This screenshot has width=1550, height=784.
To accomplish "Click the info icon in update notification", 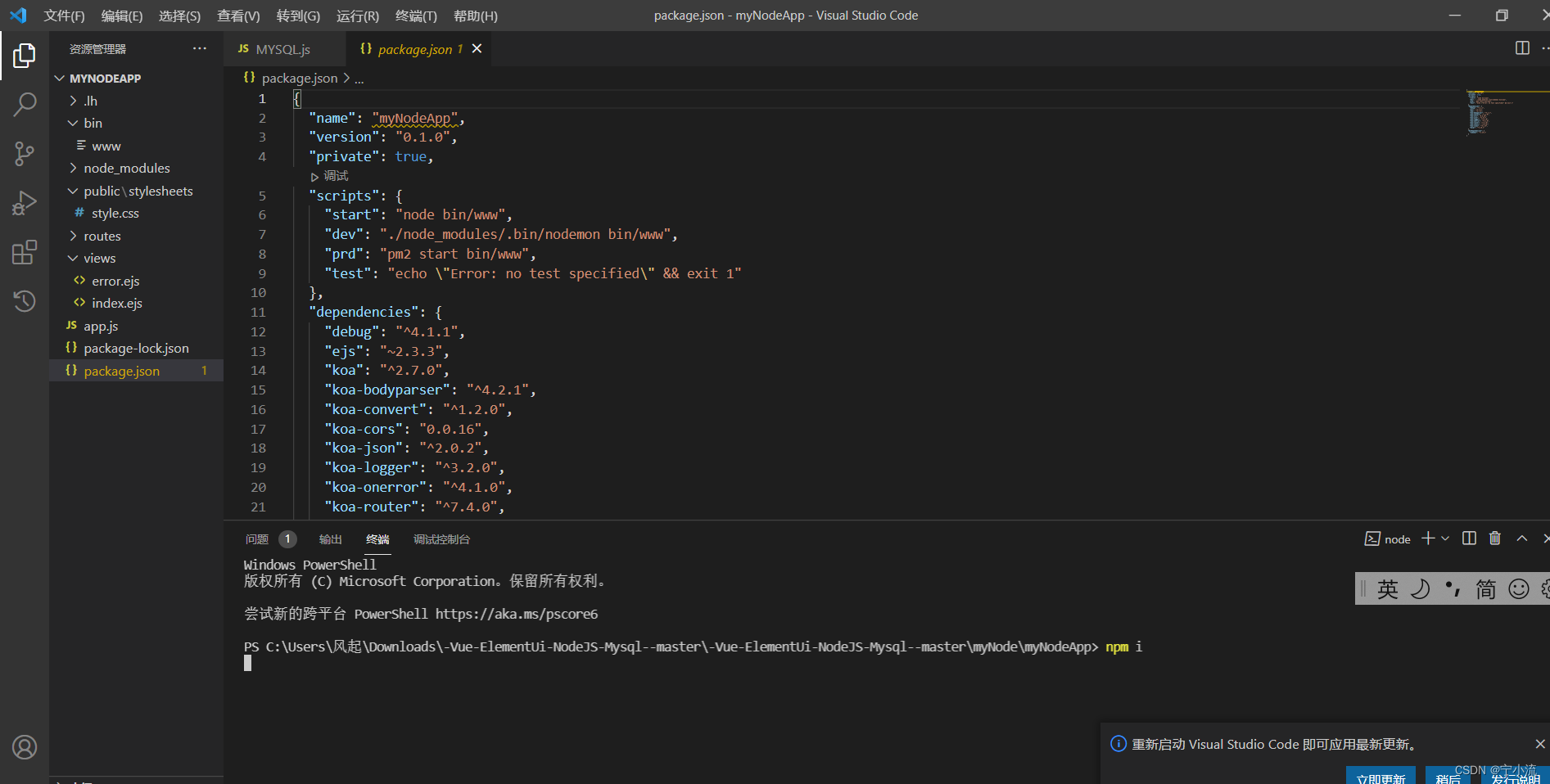I will pos(1118,744).
